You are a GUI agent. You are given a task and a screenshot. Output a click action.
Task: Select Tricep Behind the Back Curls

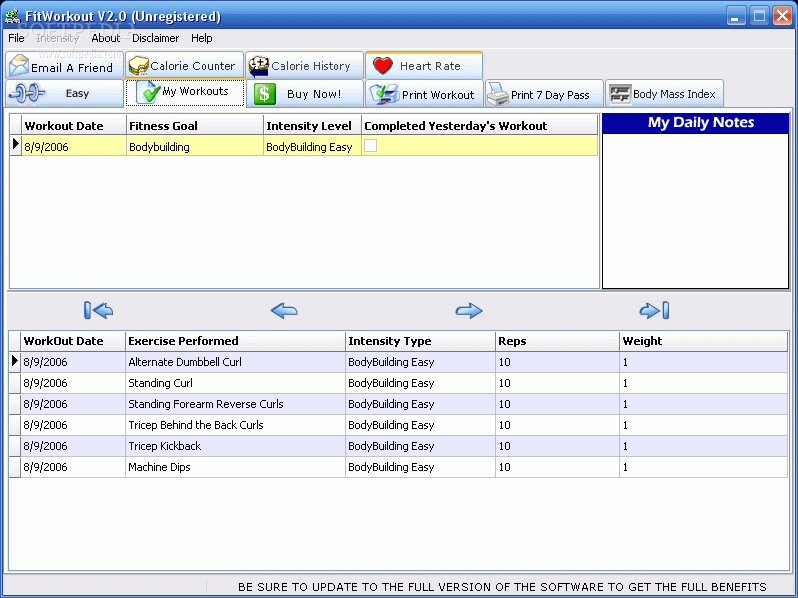click(x=235, y=425)
